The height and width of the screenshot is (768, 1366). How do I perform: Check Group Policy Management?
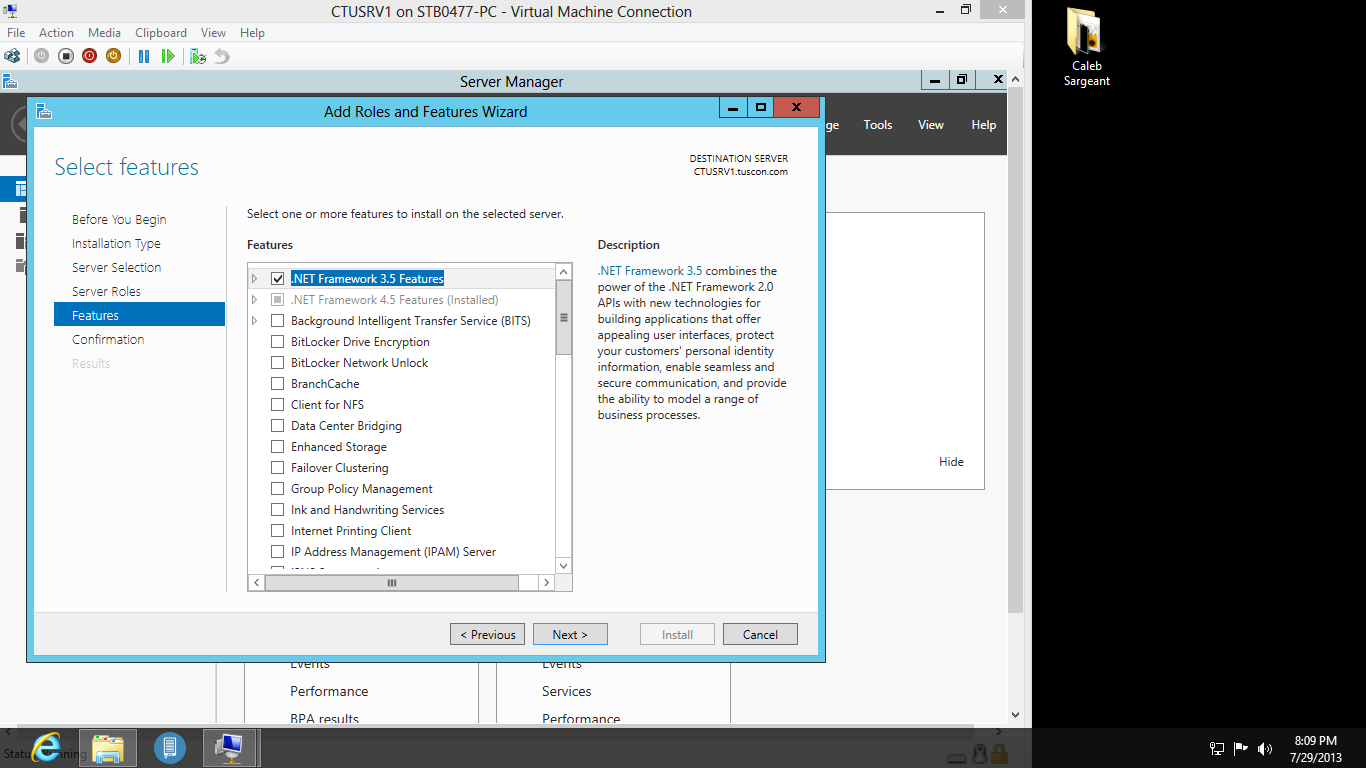coord(278,489)
